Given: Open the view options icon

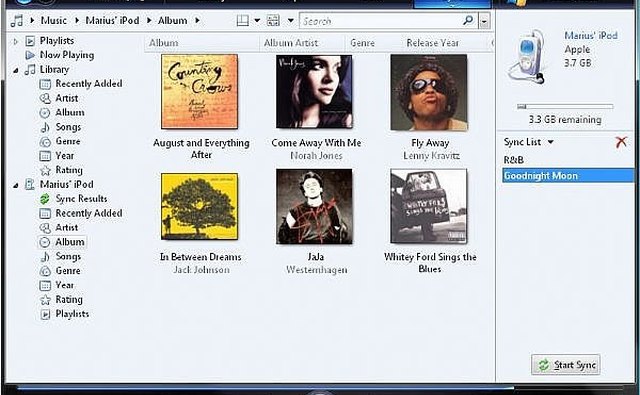Looking at the screenshot, I should pos(273,20).
